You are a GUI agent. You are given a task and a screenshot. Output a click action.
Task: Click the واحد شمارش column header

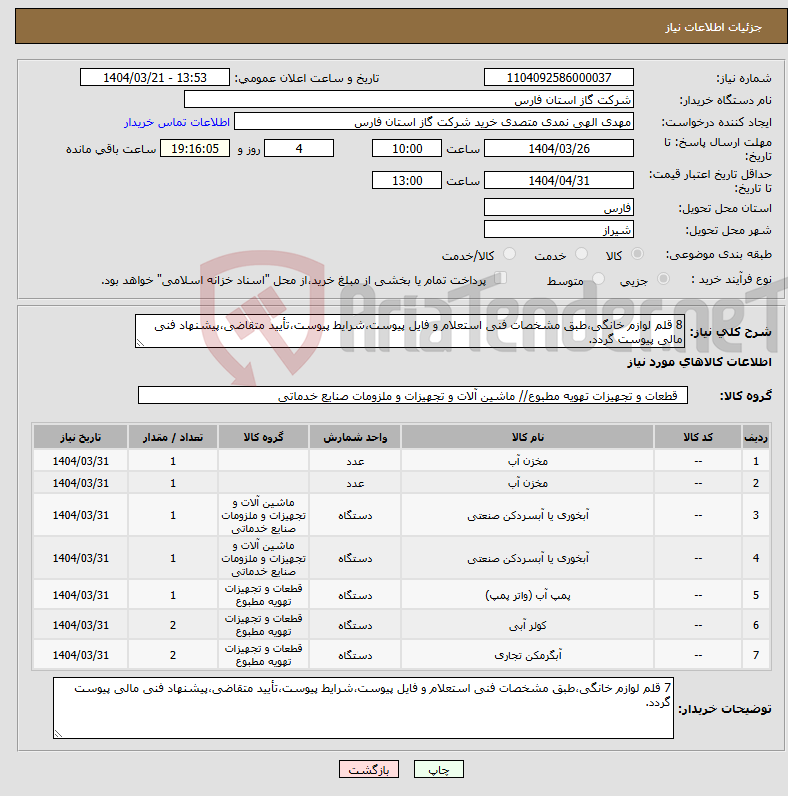coord(355,437)
